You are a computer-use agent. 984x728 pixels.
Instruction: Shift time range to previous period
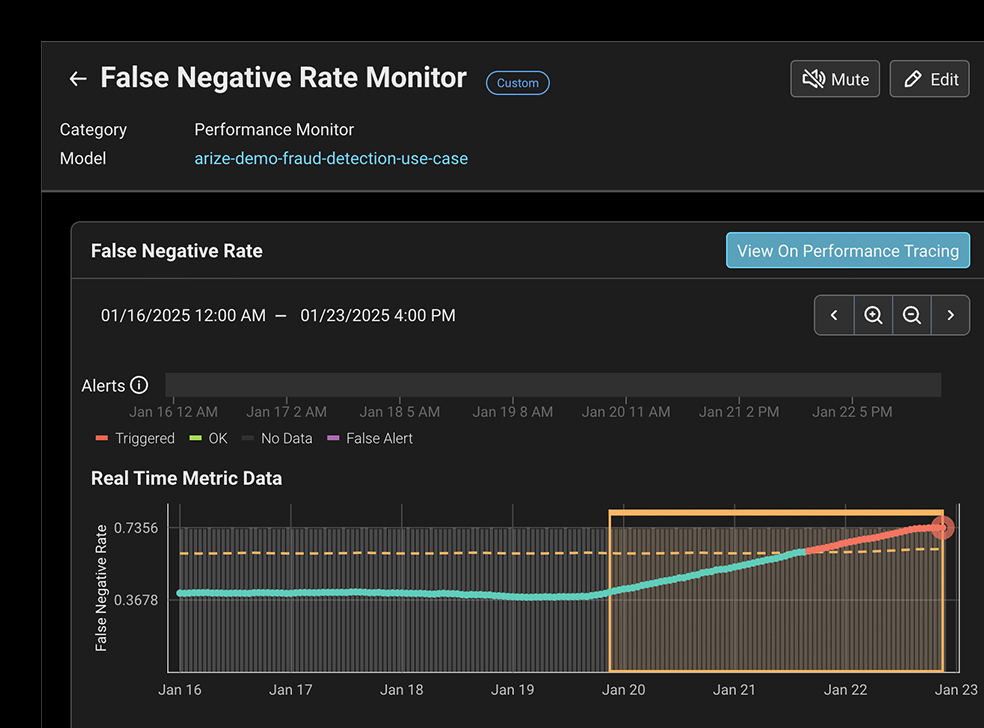(x=834, y=315)
